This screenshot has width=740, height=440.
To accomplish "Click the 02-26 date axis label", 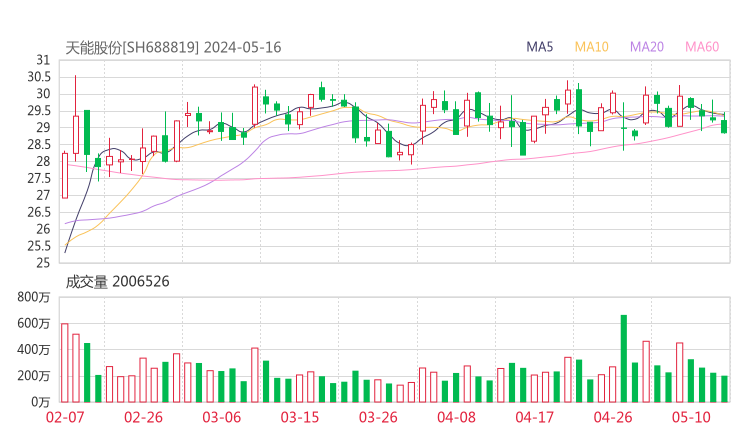I will [x=143, y=417].
